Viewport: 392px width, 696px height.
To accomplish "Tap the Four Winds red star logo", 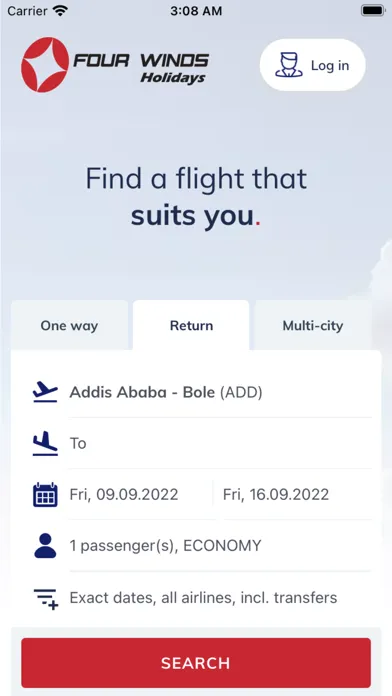I will (x=45, y=65).
